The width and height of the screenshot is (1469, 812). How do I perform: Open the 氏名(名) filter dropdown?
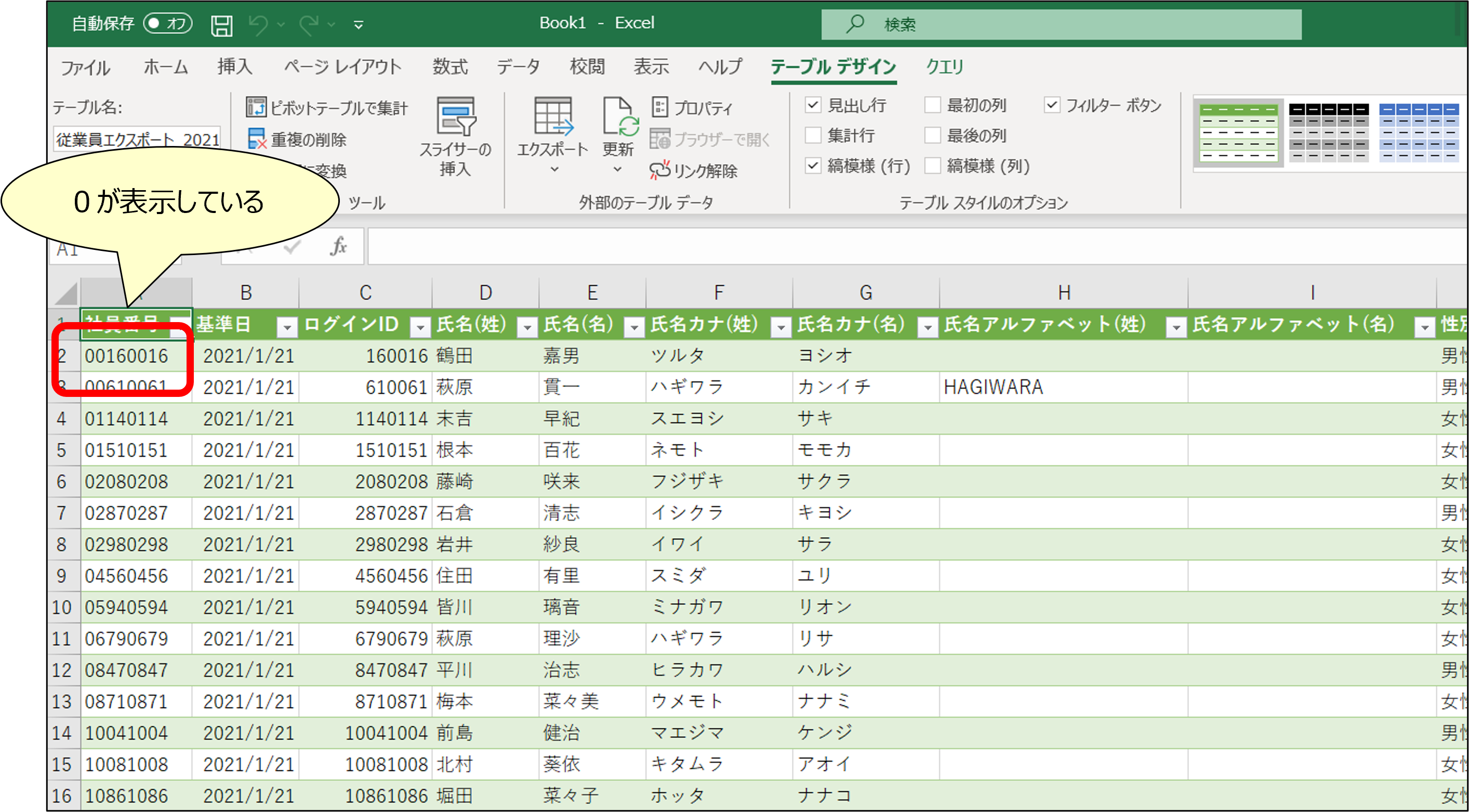click(x=634, y=327)
